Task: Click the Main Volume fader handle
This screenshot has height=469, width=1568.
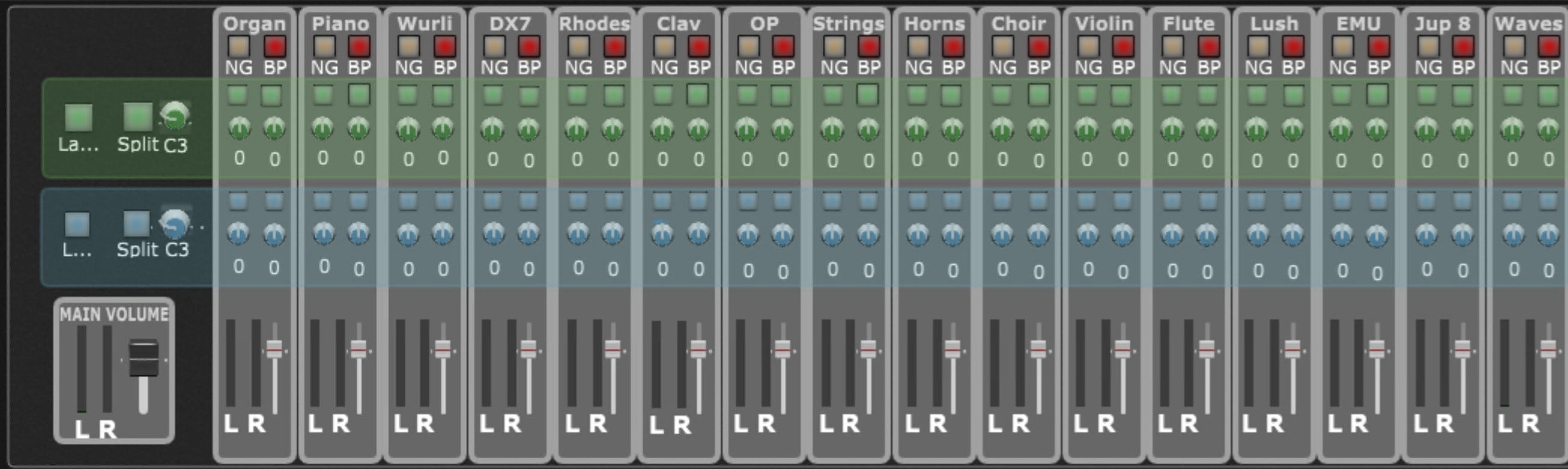Action: click(x=143, y=358)
